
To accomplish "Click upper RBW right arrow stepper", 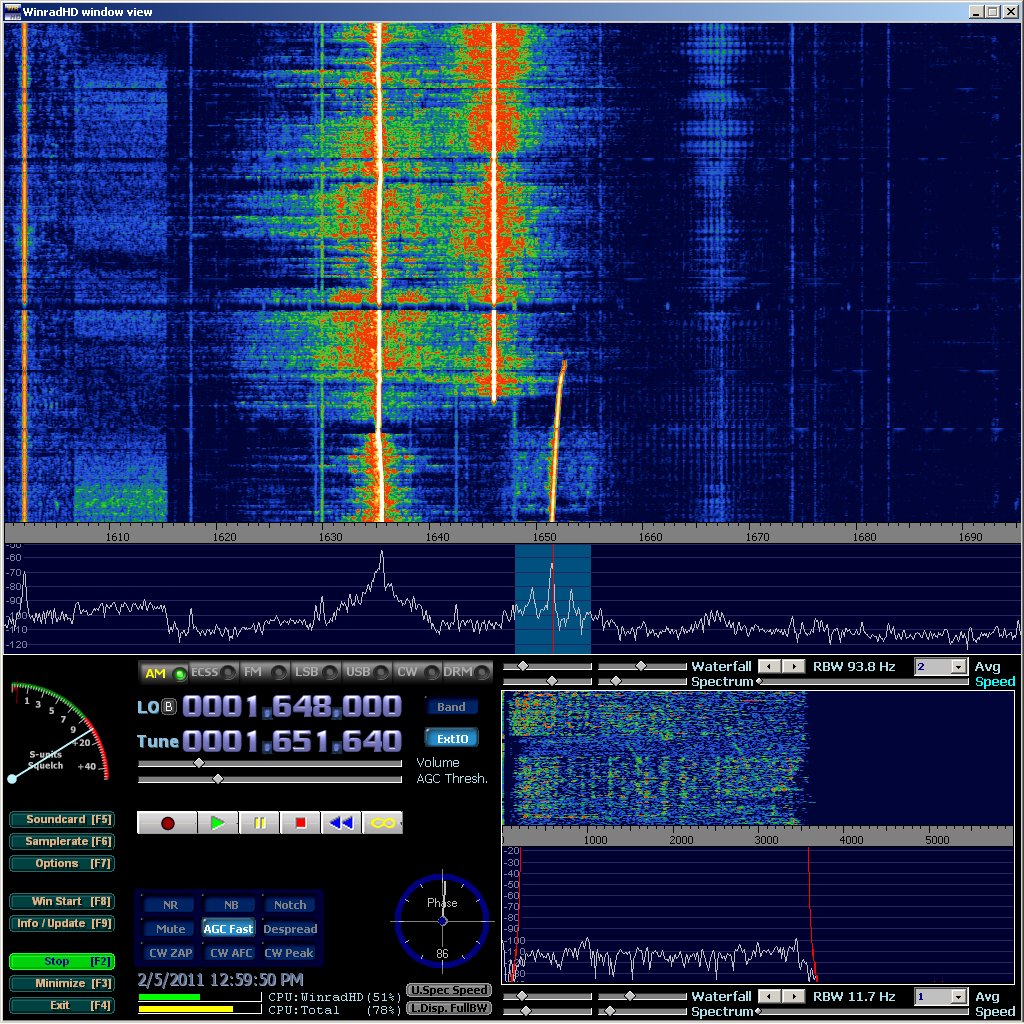I will click(792, 666).
